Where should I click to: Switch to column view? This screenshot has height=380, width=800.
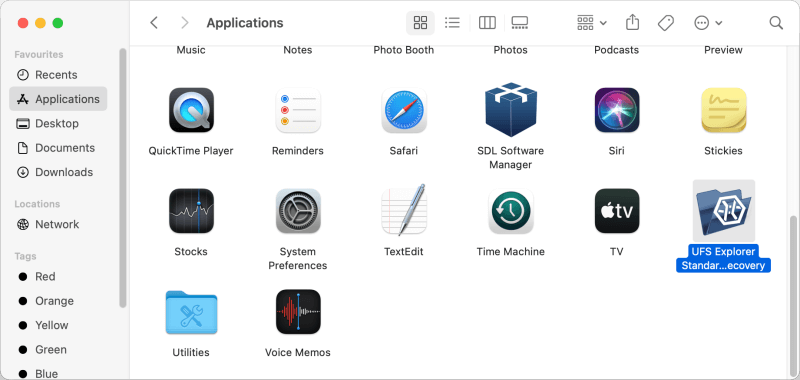click(487, 23)
